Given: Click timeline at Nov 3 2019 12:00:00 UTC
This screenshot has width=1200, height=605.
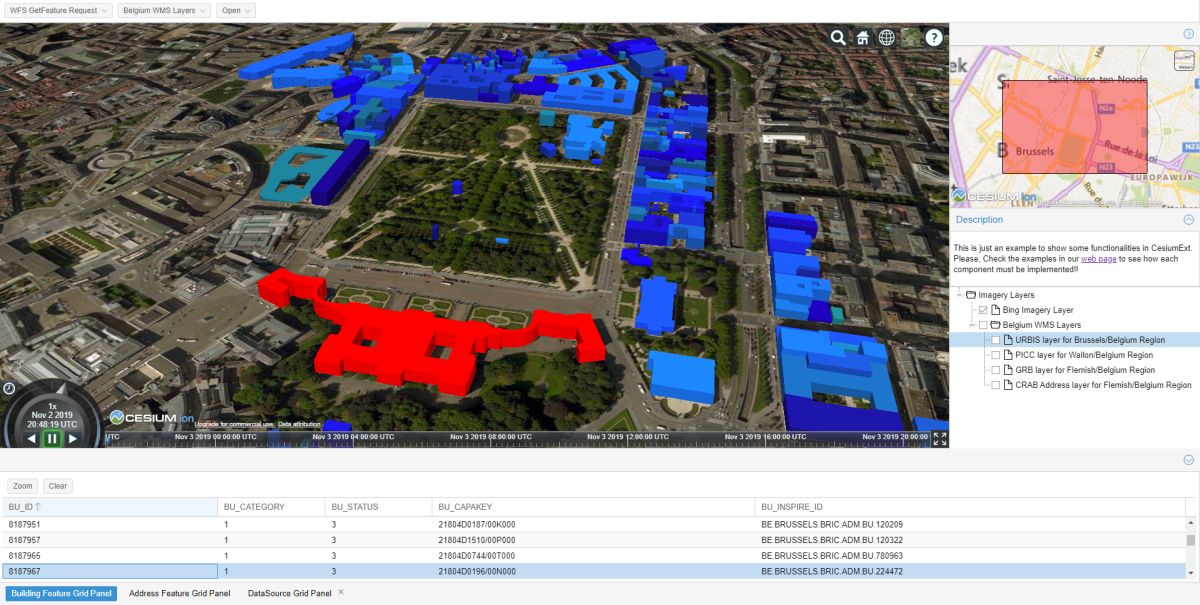Looking at the screenshot, I should pyautogui.click(x=629, y=437).
